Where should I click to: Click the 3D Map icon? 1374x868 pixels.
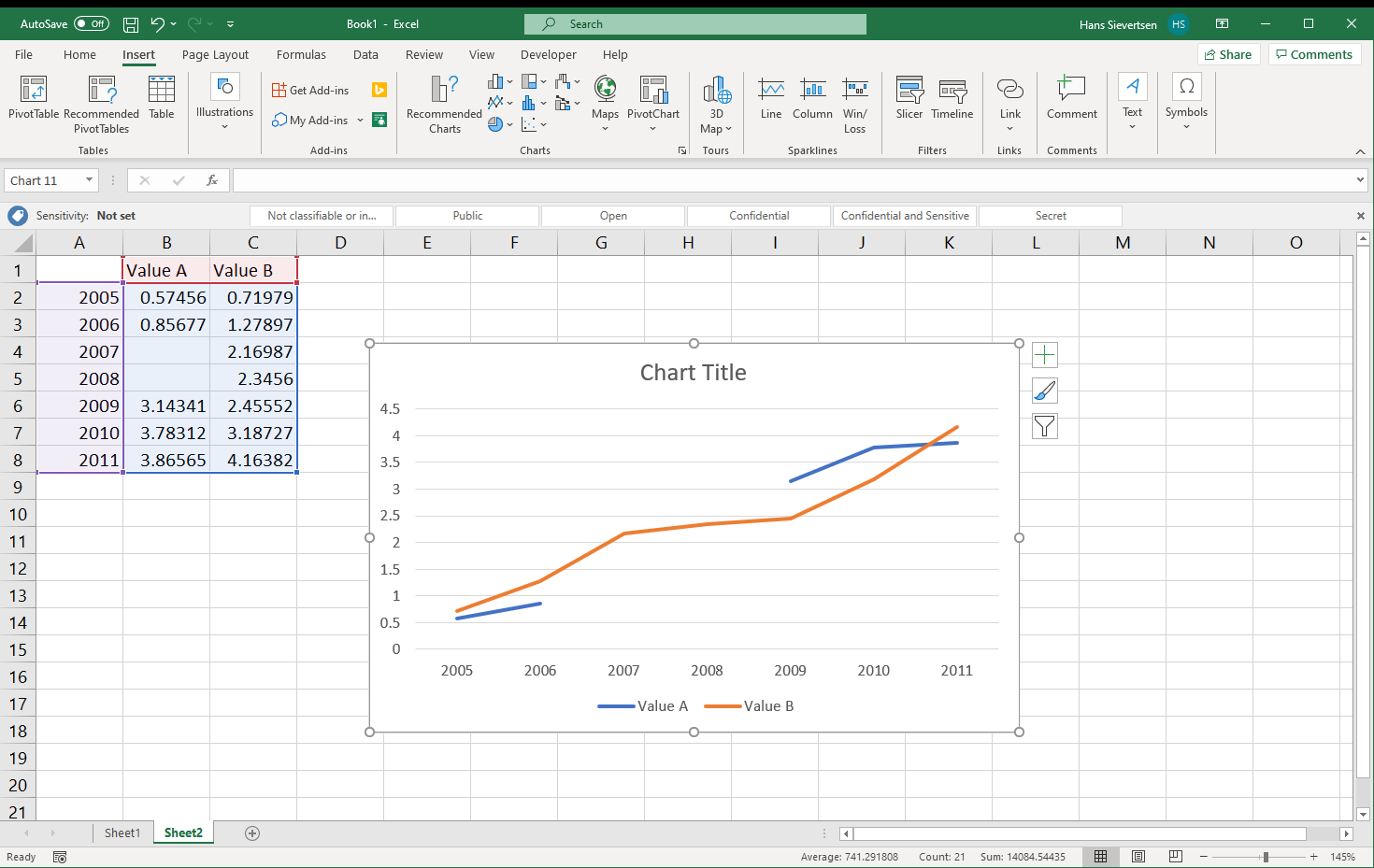pyautogui.click(x=717, y=90)
